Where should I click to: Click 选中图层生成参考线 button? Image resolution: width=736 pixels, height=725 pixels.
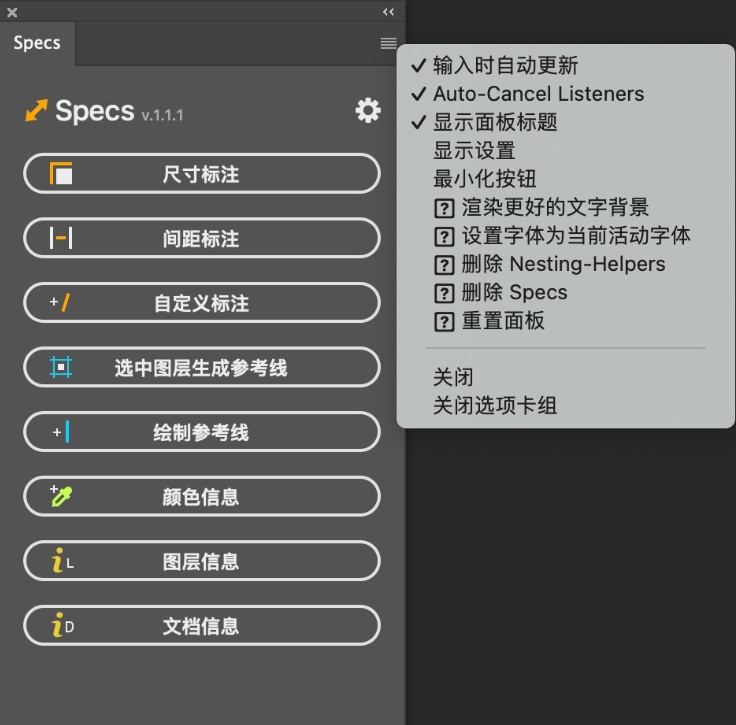(201, 367)
